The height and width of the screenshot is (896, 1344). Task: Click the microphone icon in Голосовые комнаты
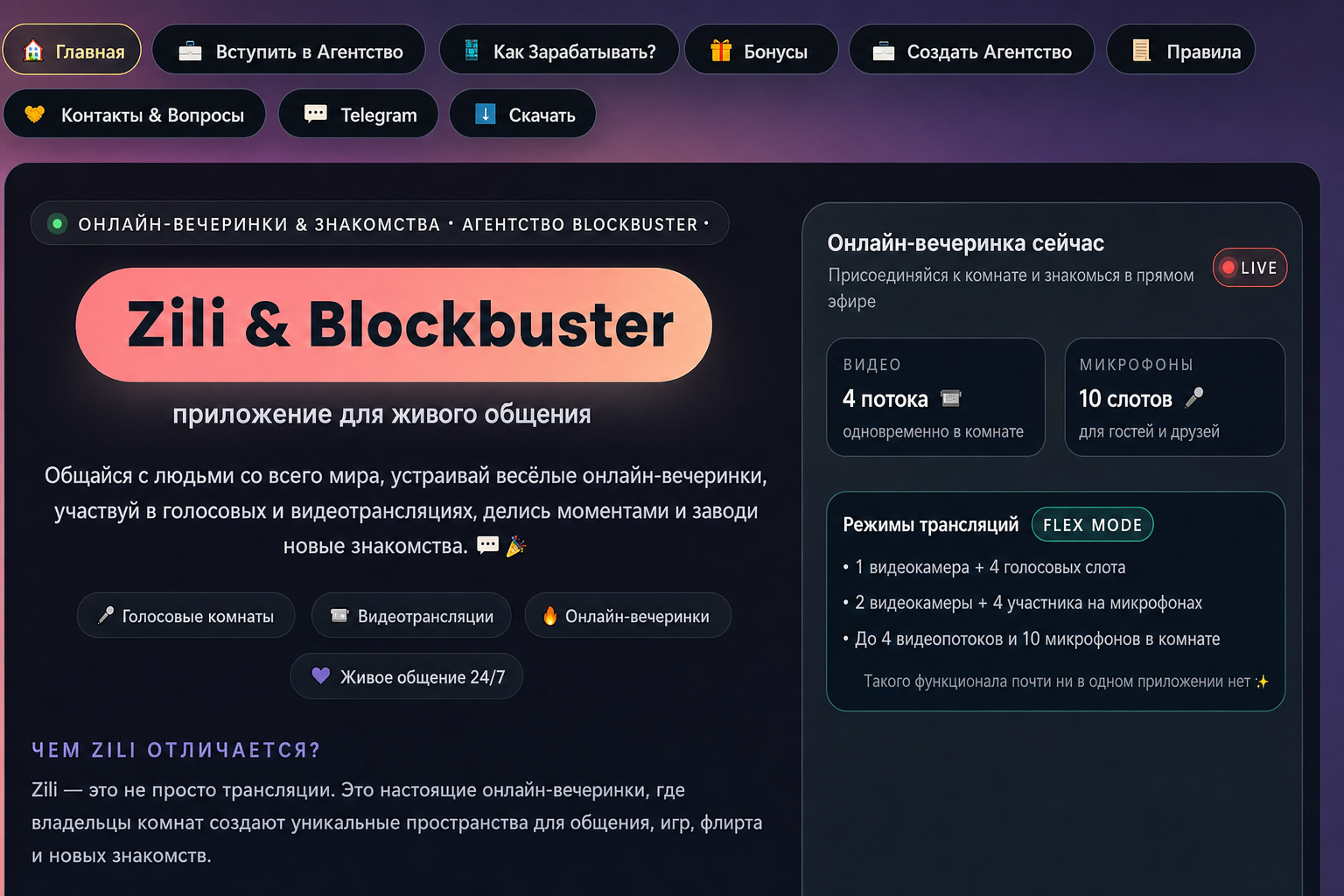[106, 616]
